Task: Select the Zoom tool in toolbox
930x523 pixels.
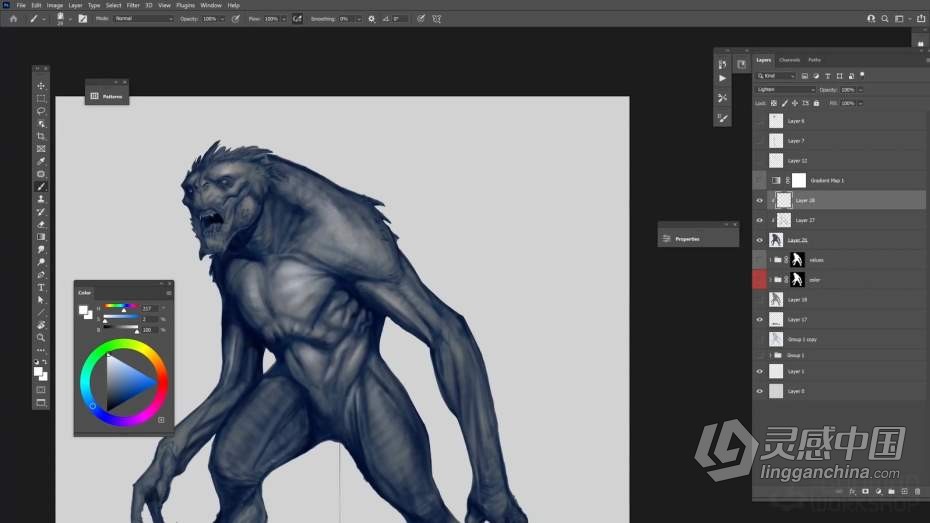Action: click(x=41, y=337)
